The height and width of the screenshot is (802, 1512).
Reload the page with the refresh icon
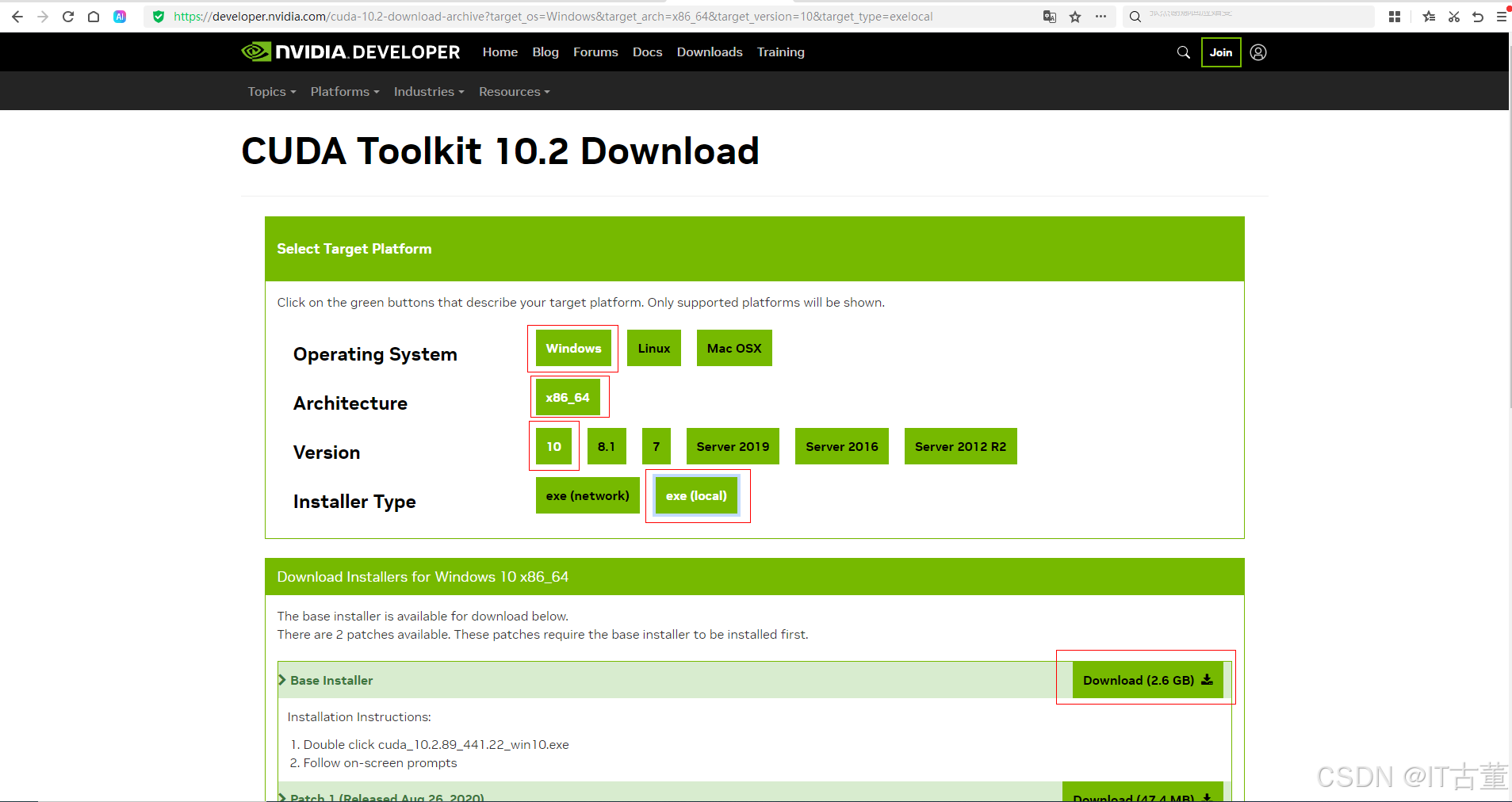click(68, 17)
